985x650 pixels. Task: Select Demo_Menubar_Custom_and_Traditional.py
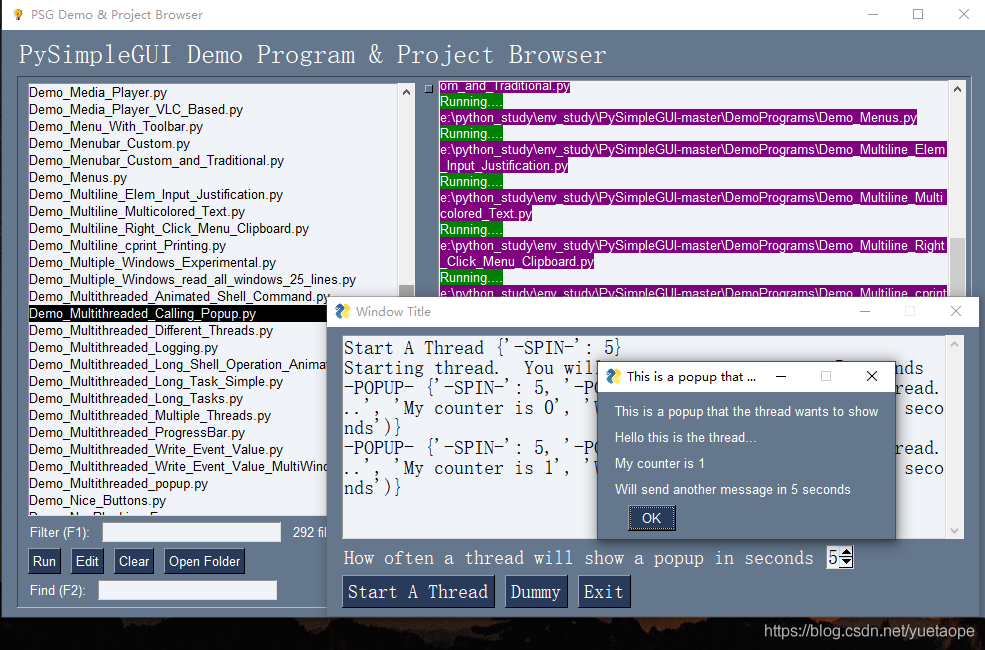(156, 160)
